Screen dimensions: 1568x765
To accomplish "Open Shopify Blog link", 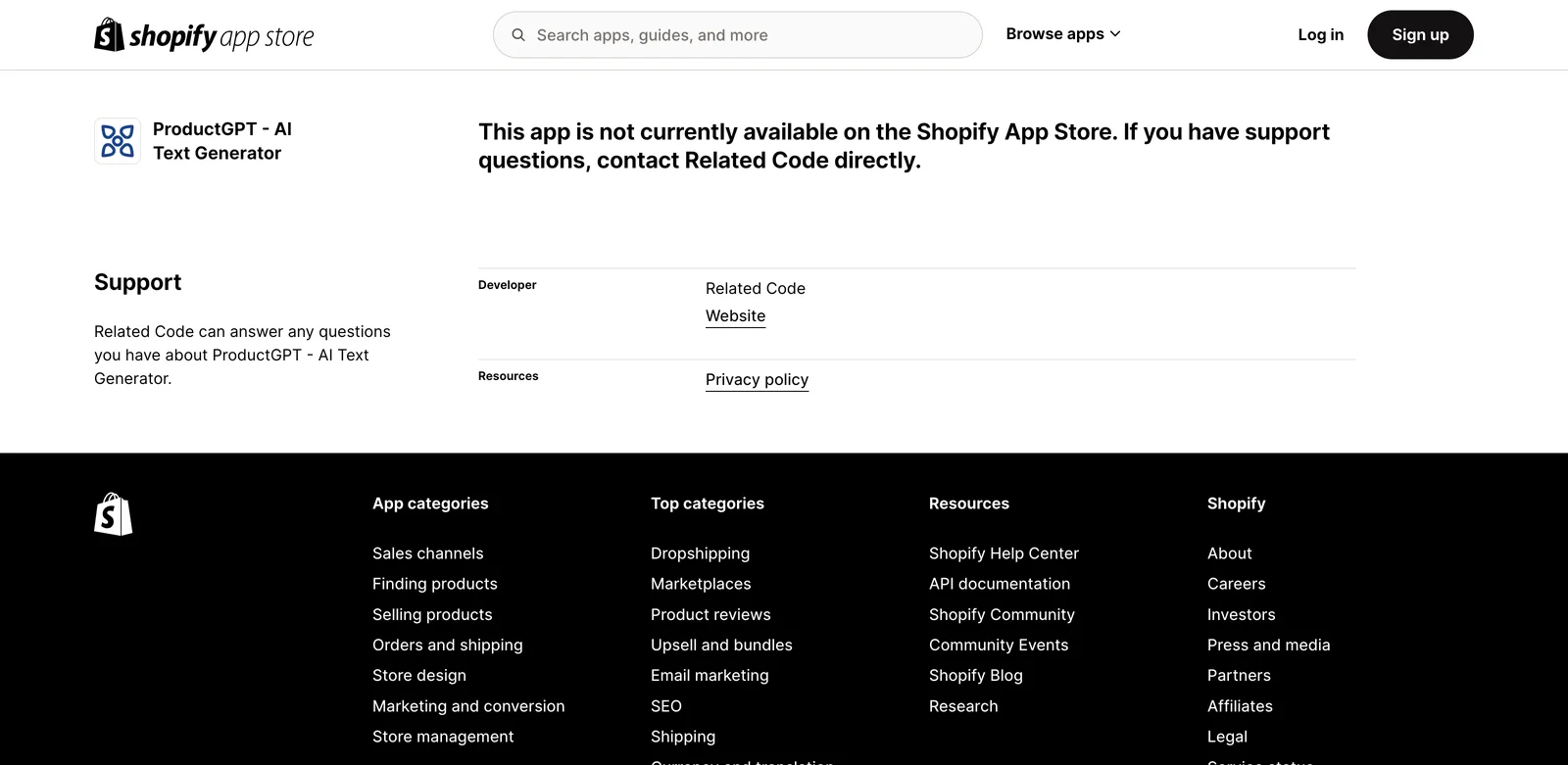I will coord(976,676).
